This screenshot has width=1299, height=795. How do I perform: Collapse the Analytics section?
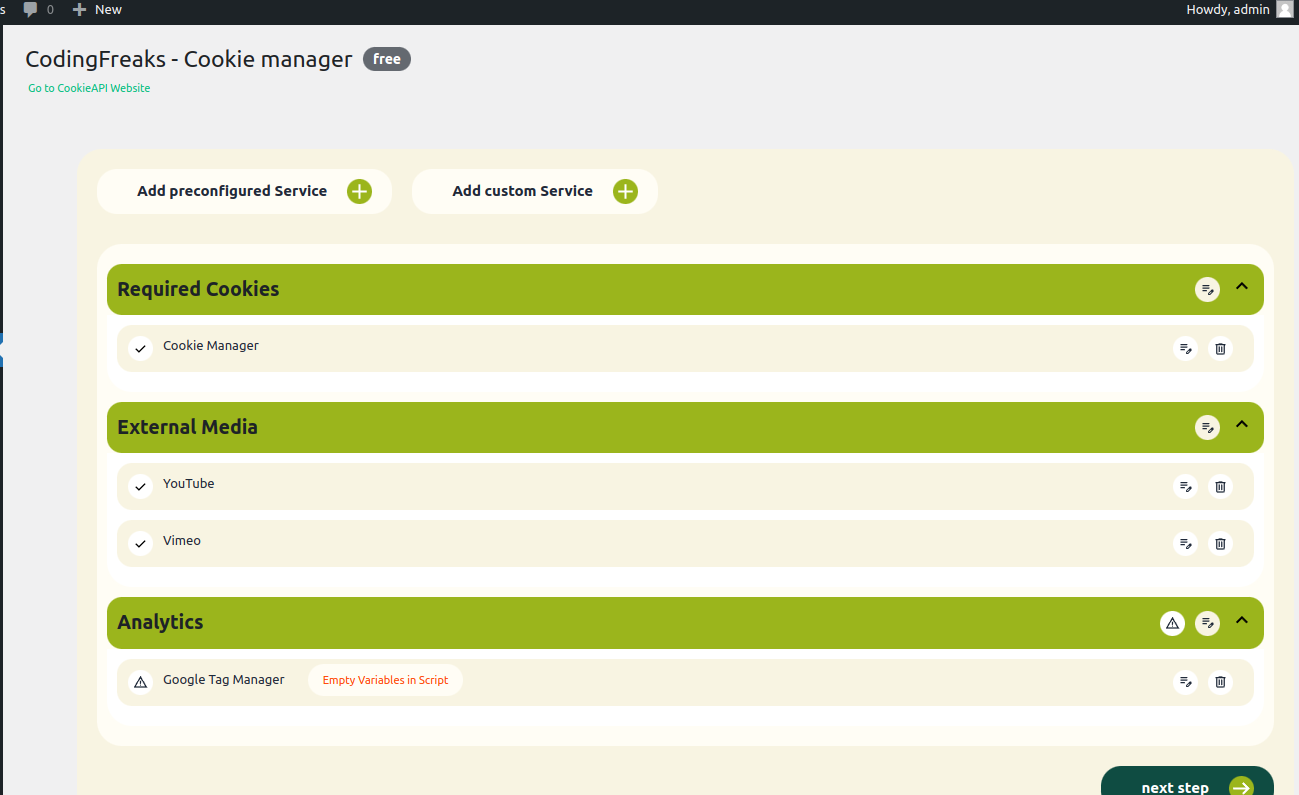(1242, 620)
